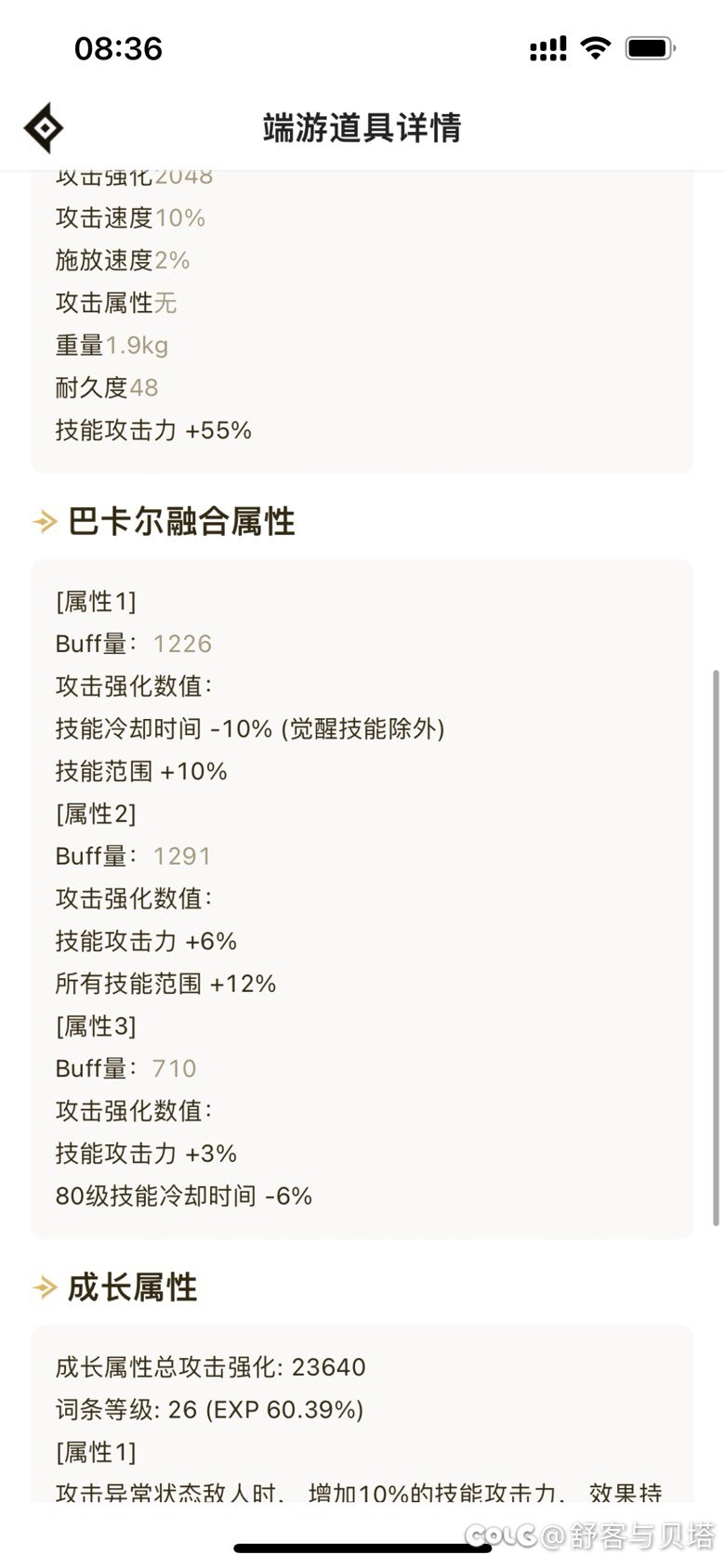The height and width of the screenshot is (1568, 725).
Task: Tap the arrow icon beside 巴卡尔融合属性
Action: (x=45, y=522)
